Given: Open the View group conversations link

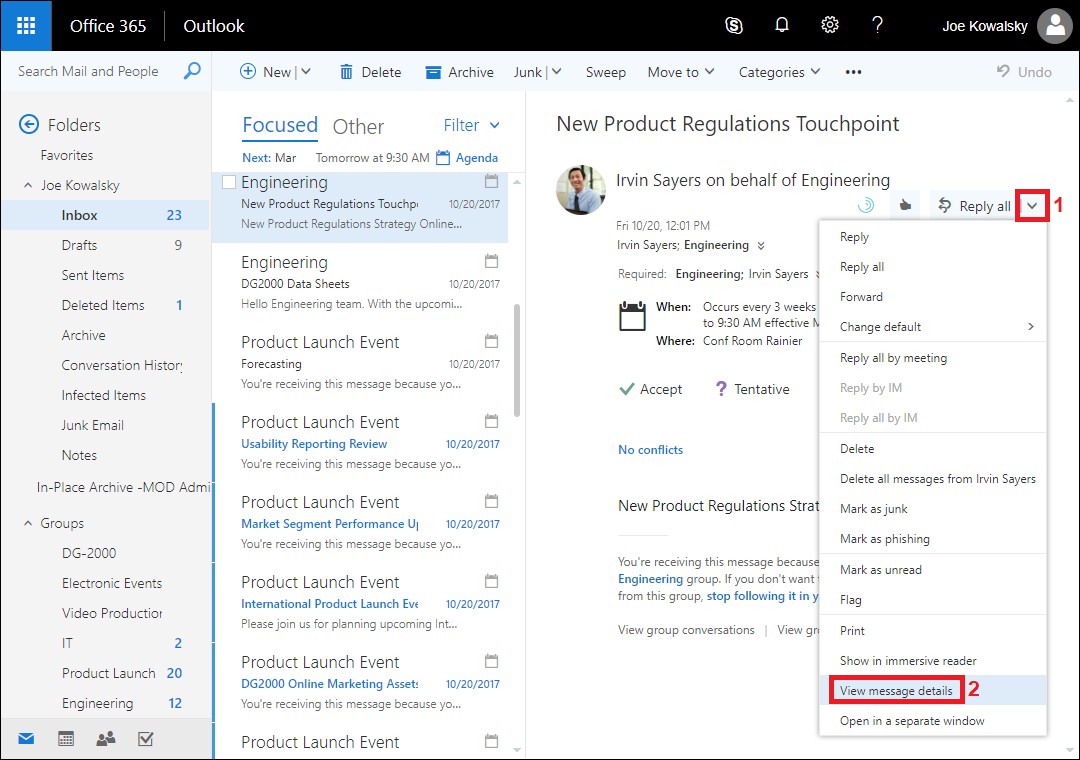Looking at the screenshot, I should point(686,630).
